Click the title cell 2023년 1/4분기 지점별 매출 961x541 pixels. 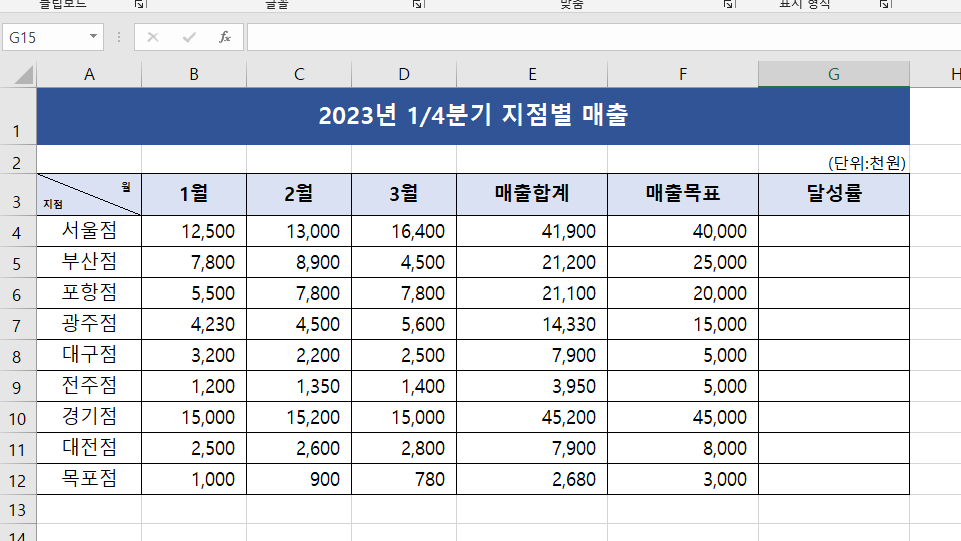pos(473,116)
